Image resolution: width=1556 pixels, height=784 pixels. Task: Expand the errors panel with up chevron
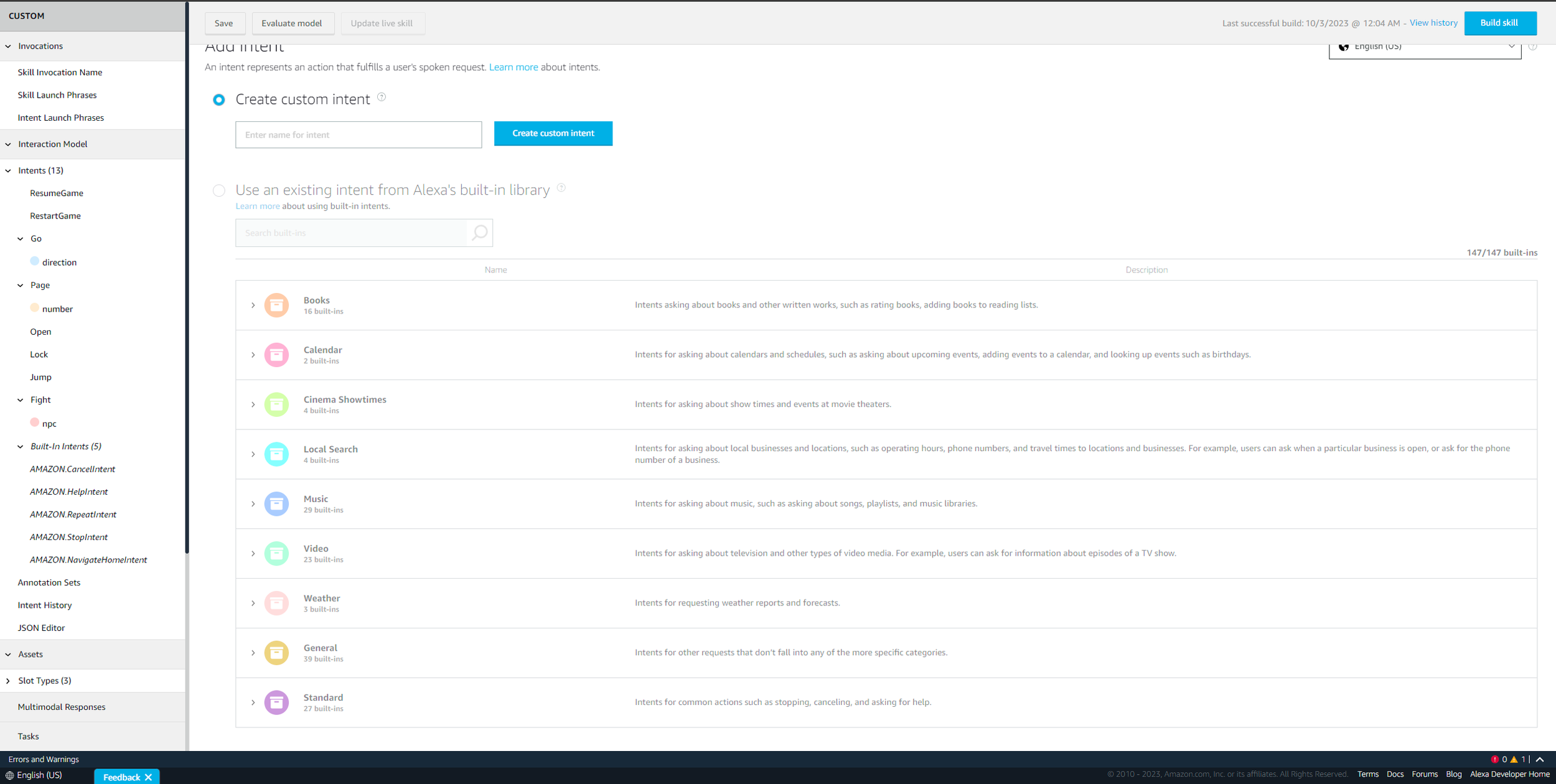coord(1540,759)
